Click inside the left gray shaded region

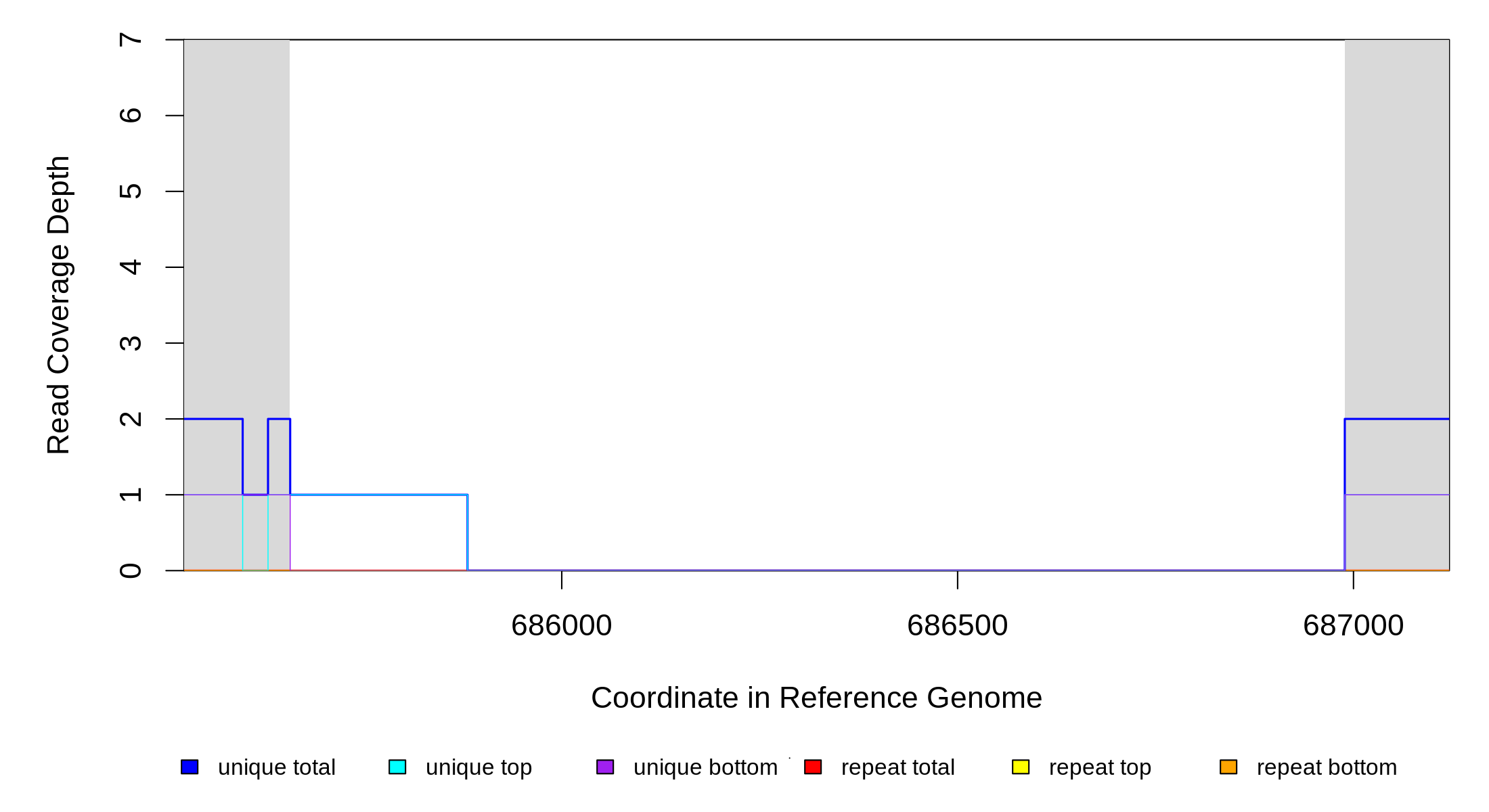pos(236,237)
